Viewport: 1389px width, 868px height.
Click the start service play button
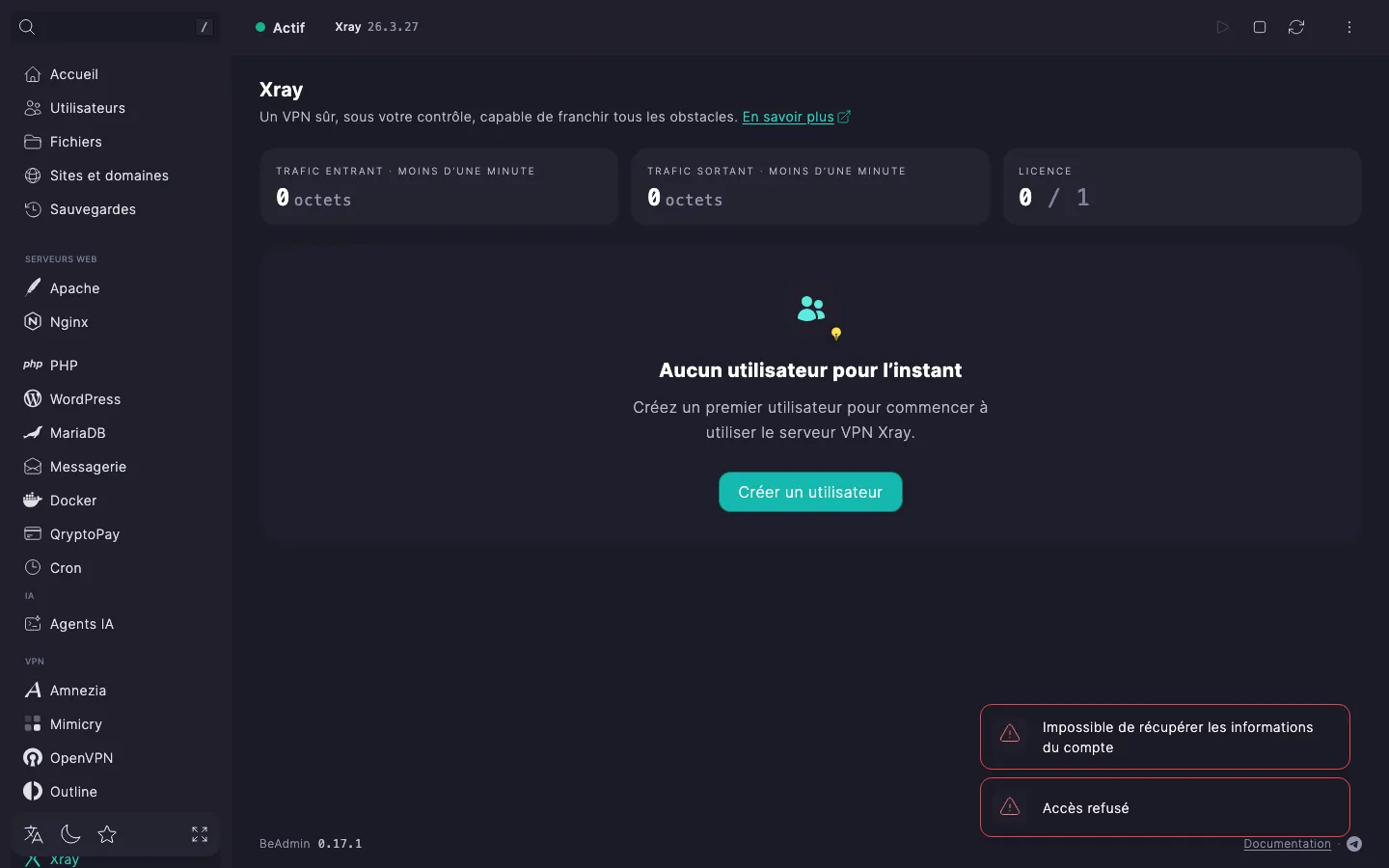[x=1222, y=27]
